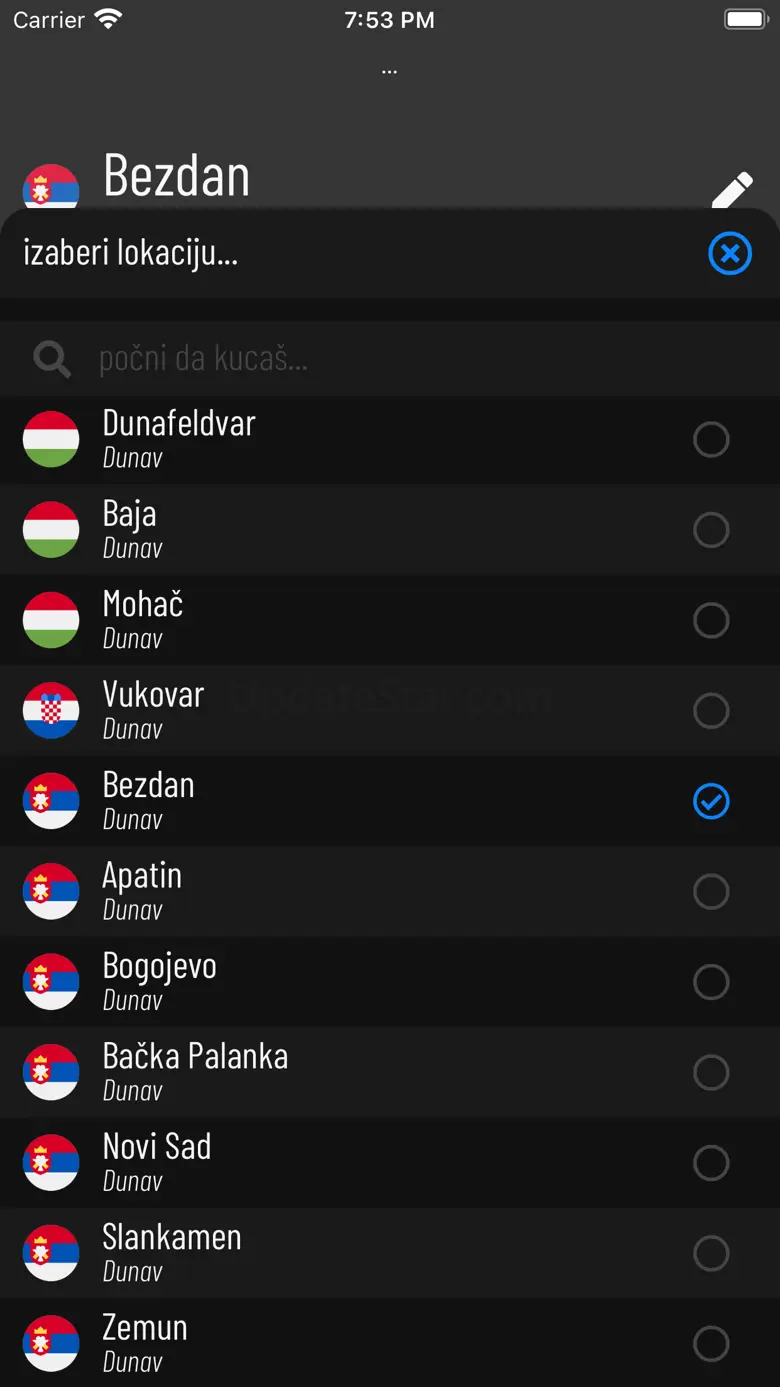This screenshot has height=1387, width=780.
Task: Tap the flag icon beside Mohač
Action: point(51,620)
